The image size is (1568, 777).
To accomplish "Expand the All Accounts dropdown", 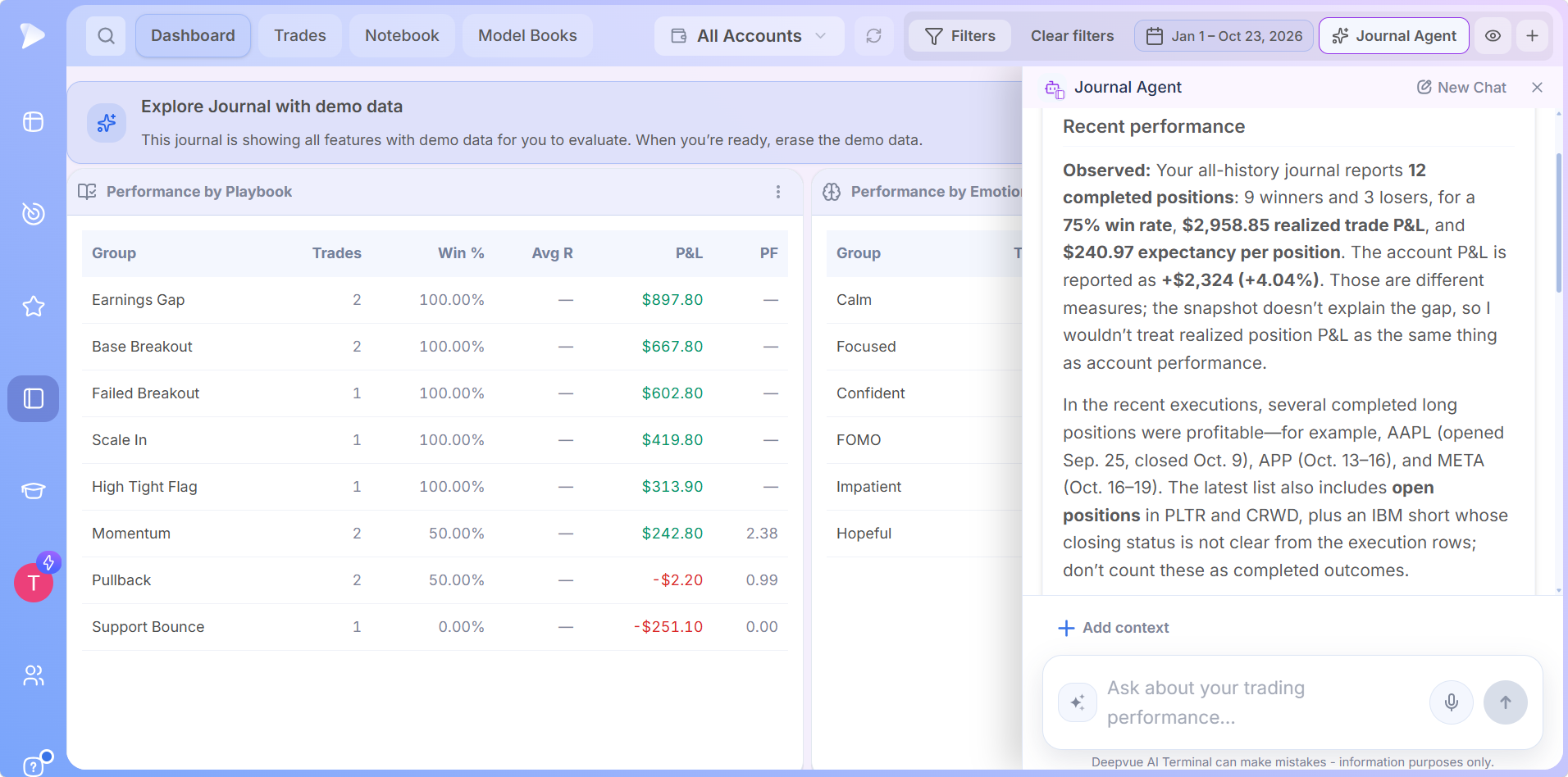I will 749,36.
